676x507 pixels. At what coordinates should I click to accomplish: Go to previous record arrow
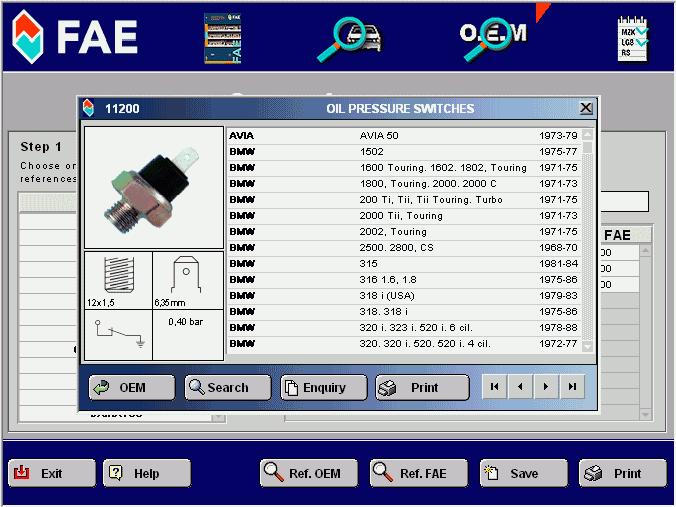pyautogui.click(x=520, y=387)
